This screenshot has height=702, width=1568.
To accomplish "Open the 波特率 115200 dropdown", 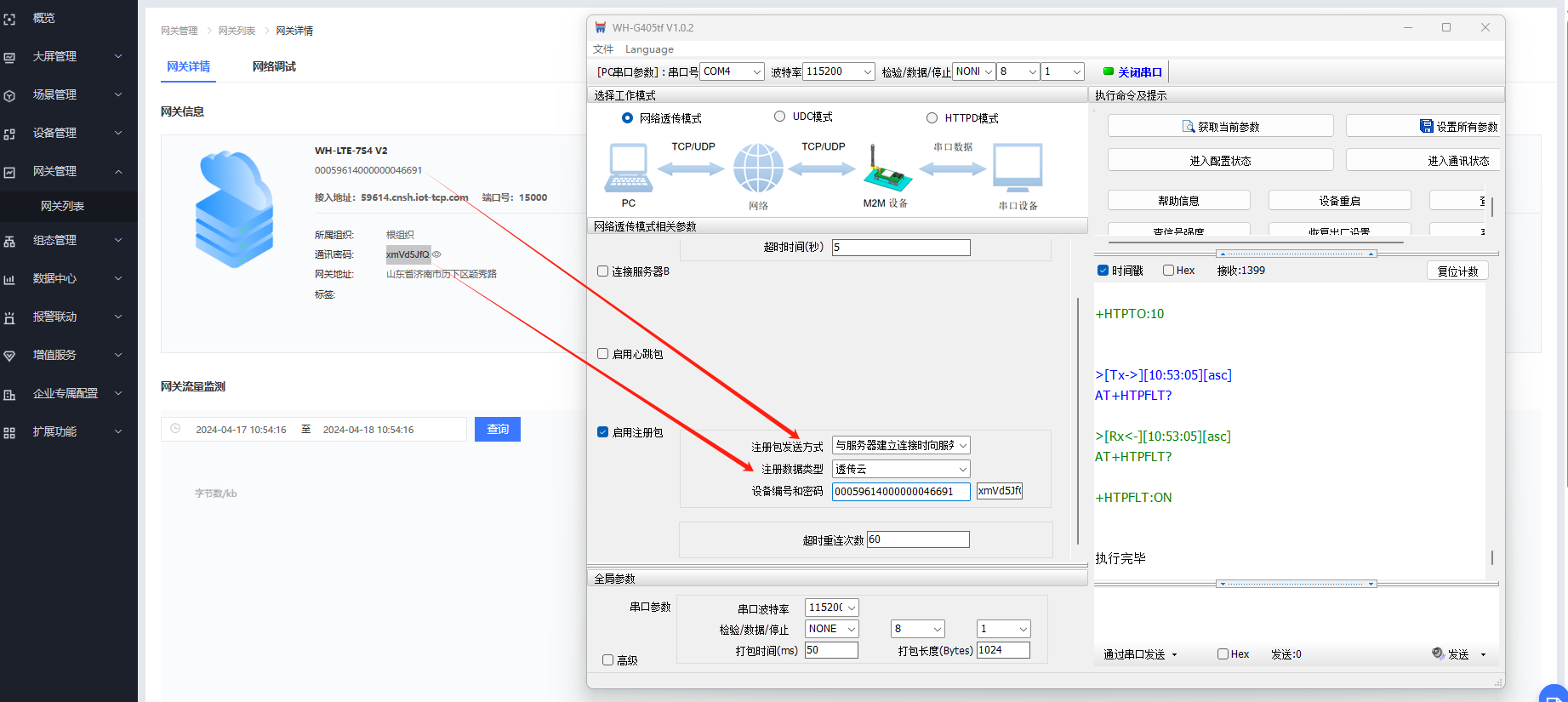I will (839, 71).
